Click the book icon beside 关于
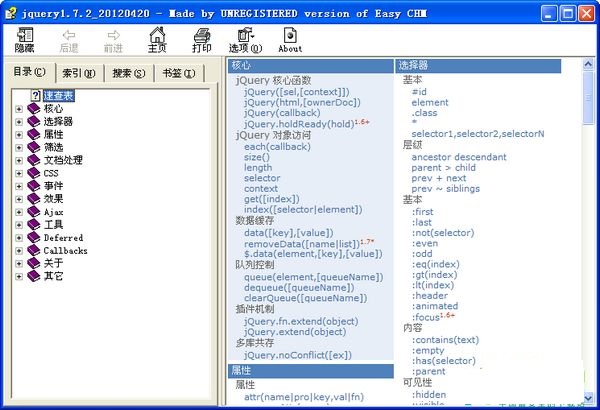The height and width of the screenshot is (410, 600). [x=34, y=263]
